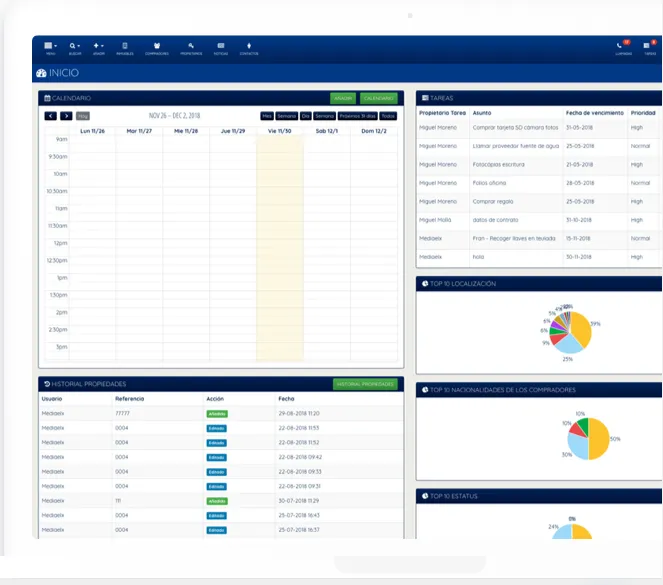This screenshot has width=663, height=585.
Task: Click the Top 10 Localización chart icon
Action: [425, 284]
